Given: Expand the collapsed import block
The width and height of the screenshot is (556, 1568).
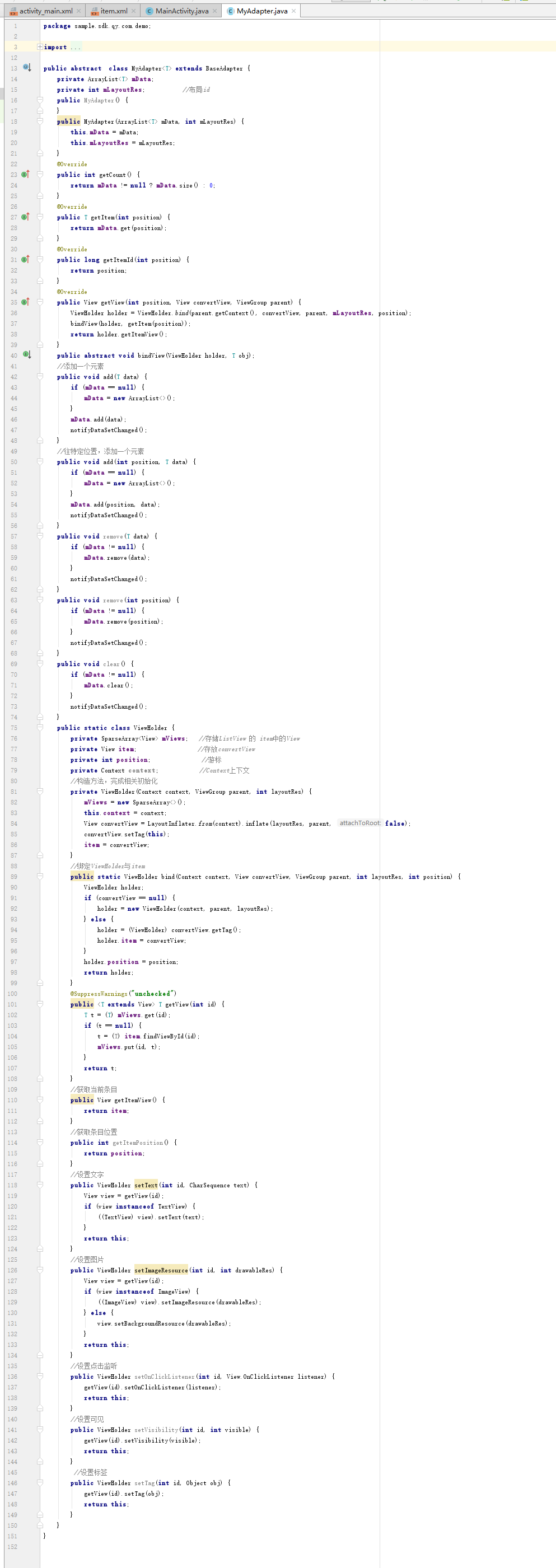Looking at the screenshot, I should (x=40, y=47).
